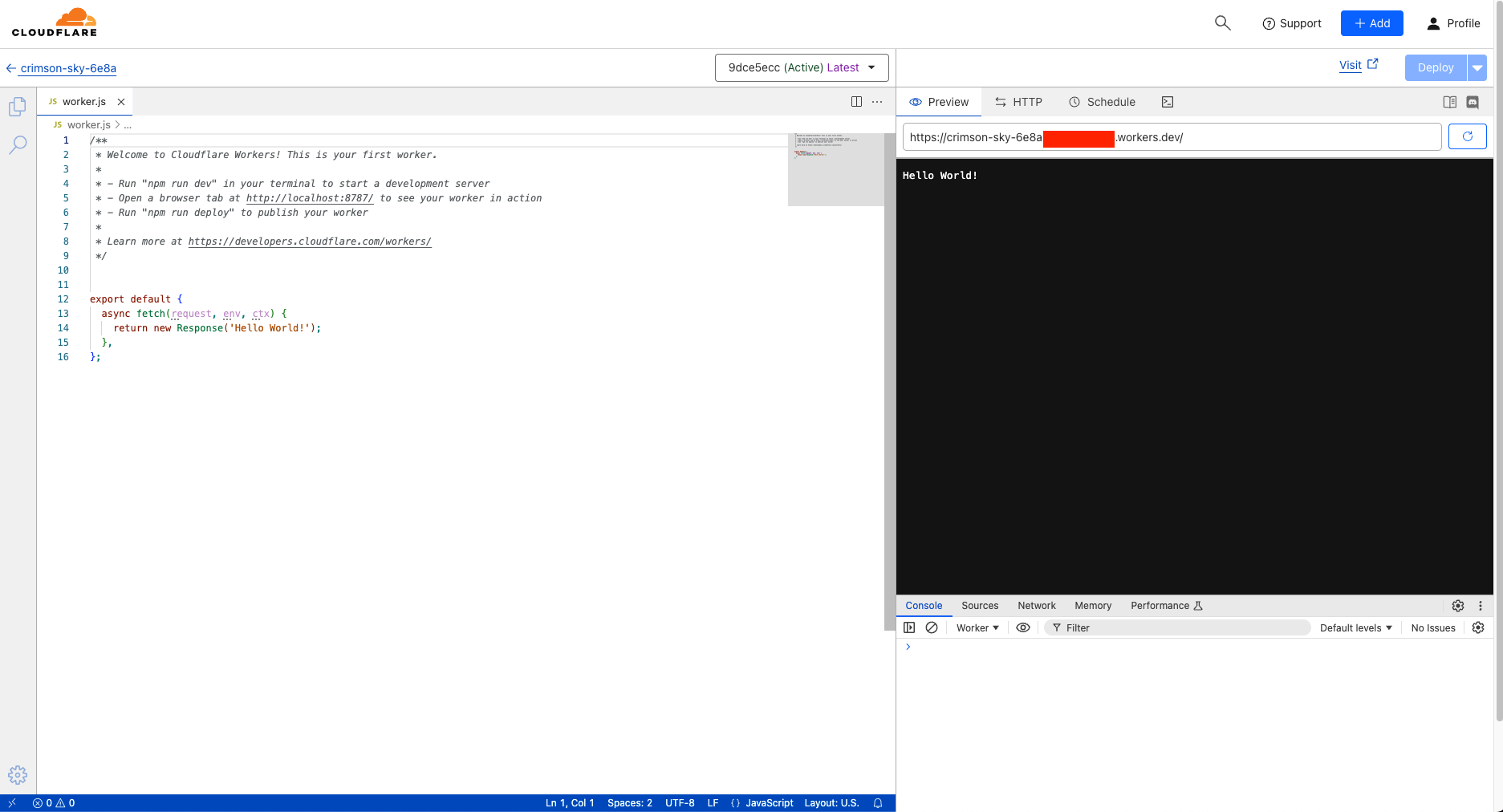The width and height of the screenshot is (1503, 812).
Task: Click Spaces: 2 in status bar
Action: pos(629,803)
